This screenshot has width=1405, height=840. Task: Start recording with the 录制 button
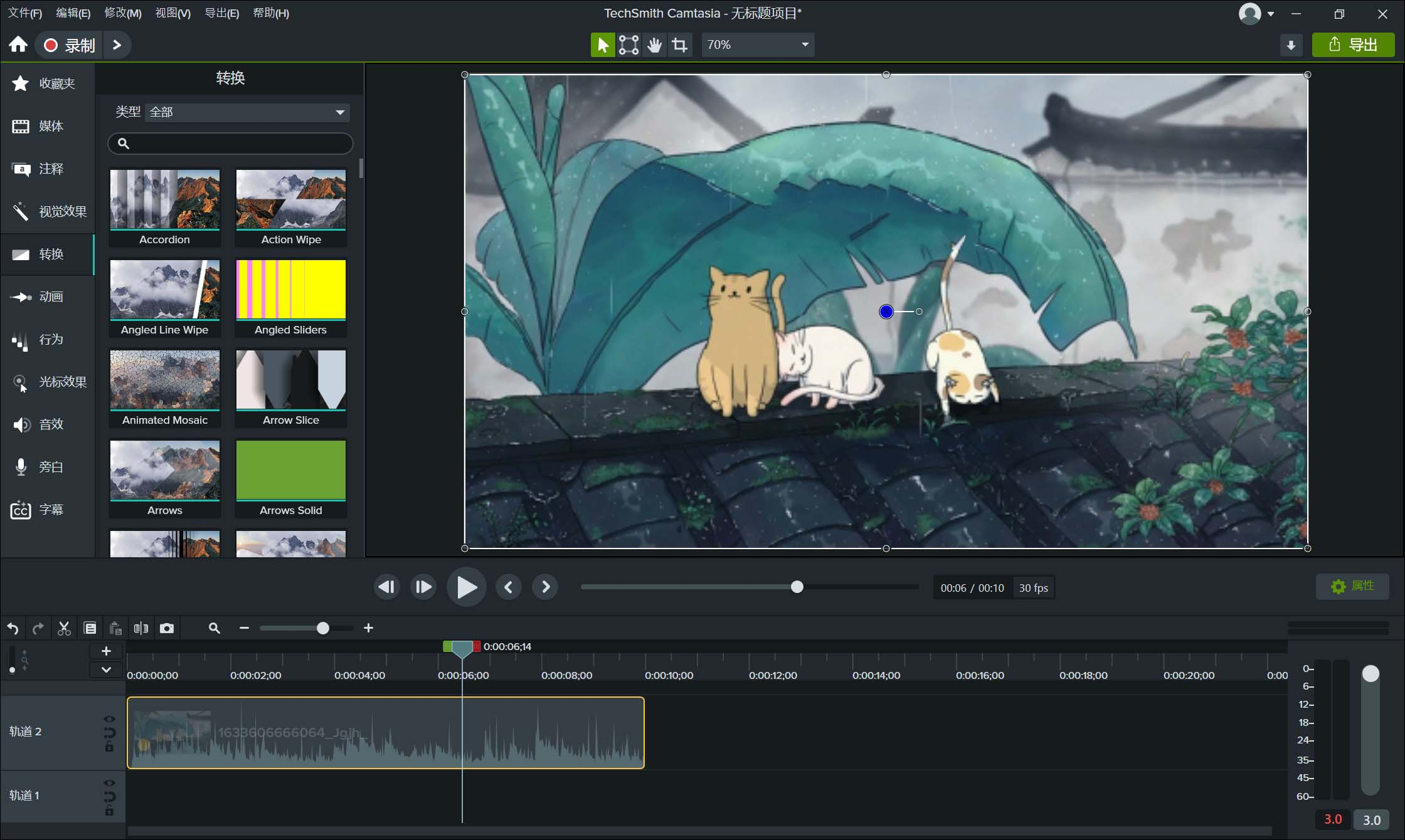(x=69, y=45)
